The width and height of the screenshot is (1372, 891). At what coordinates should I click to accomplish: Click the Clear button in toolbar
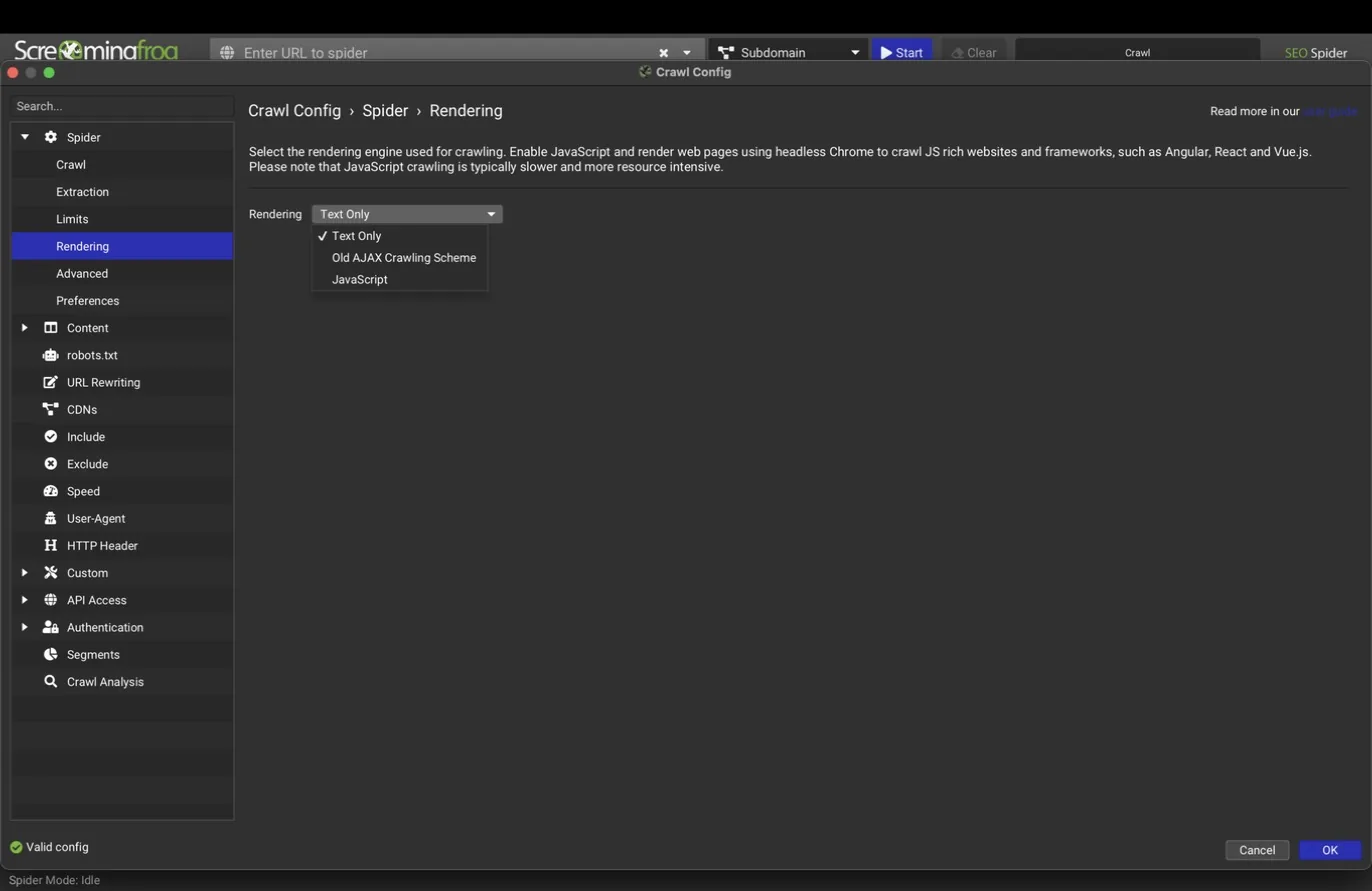[x=974, y=52]
